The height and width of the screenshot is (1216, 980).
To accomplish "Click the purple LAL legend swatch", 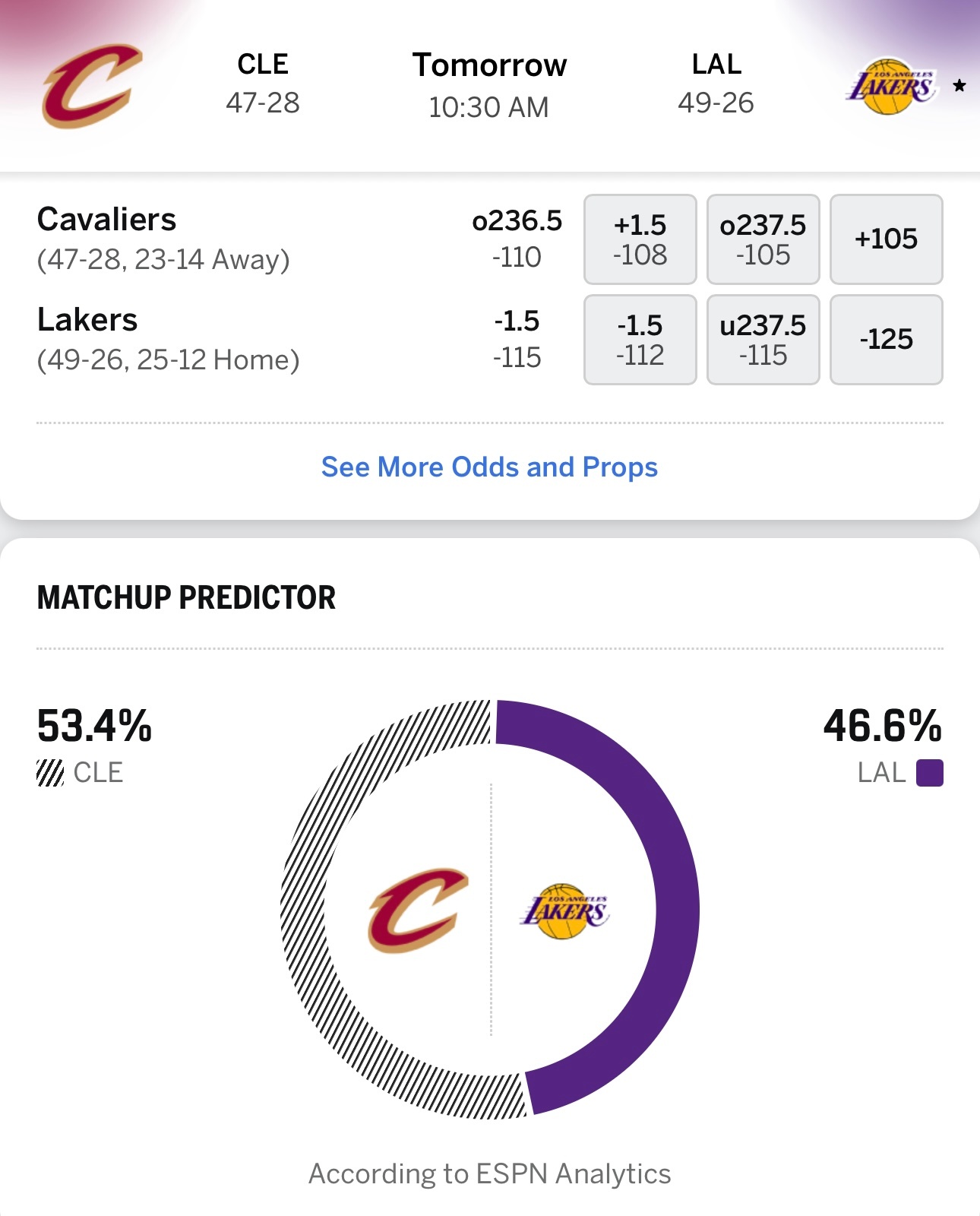I will pos(929,773).
